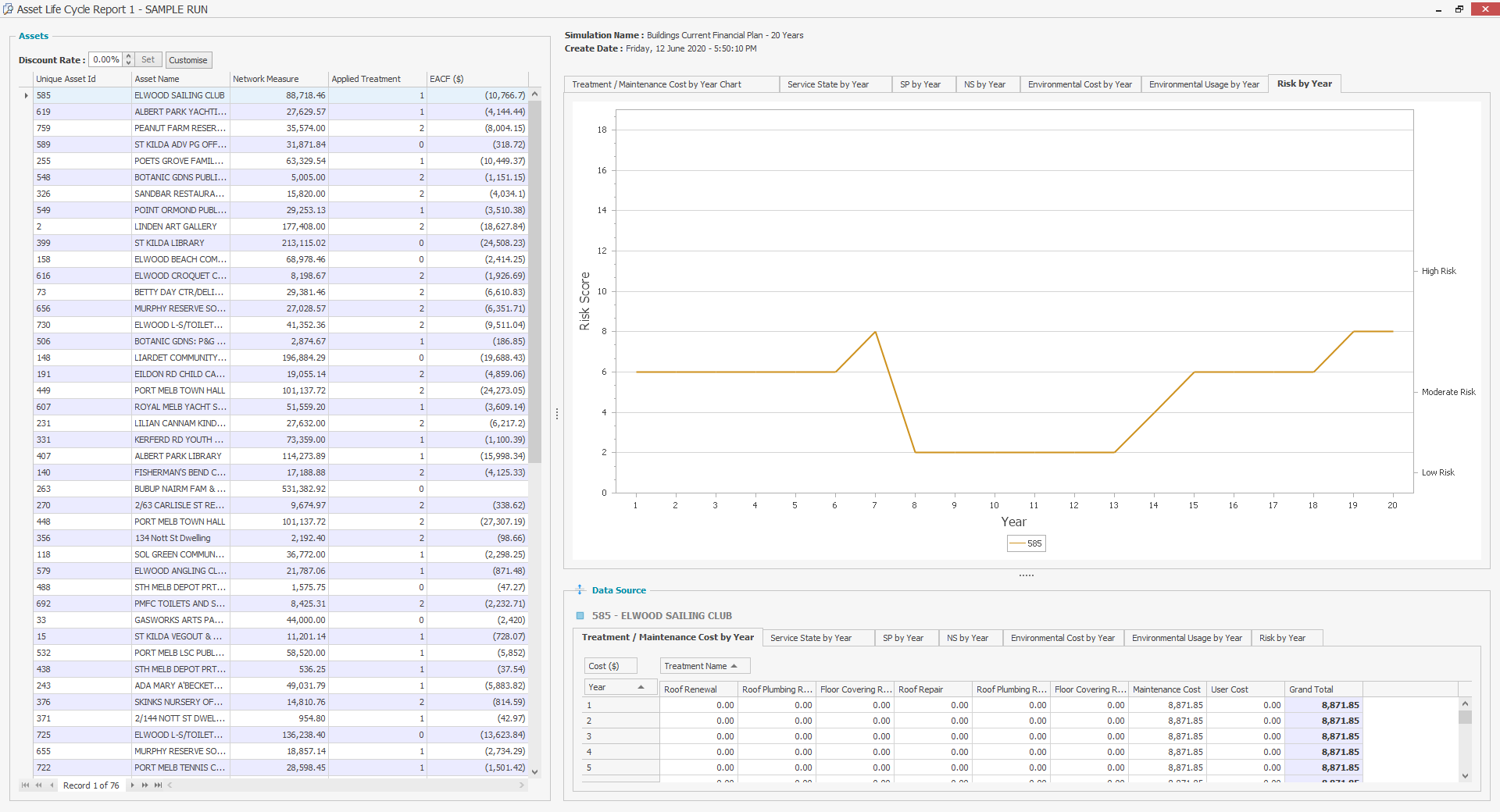Screen dimensions: 1500x812
Task: Switch to upper Service State by Year tab
Action: (x=835, y=84)
